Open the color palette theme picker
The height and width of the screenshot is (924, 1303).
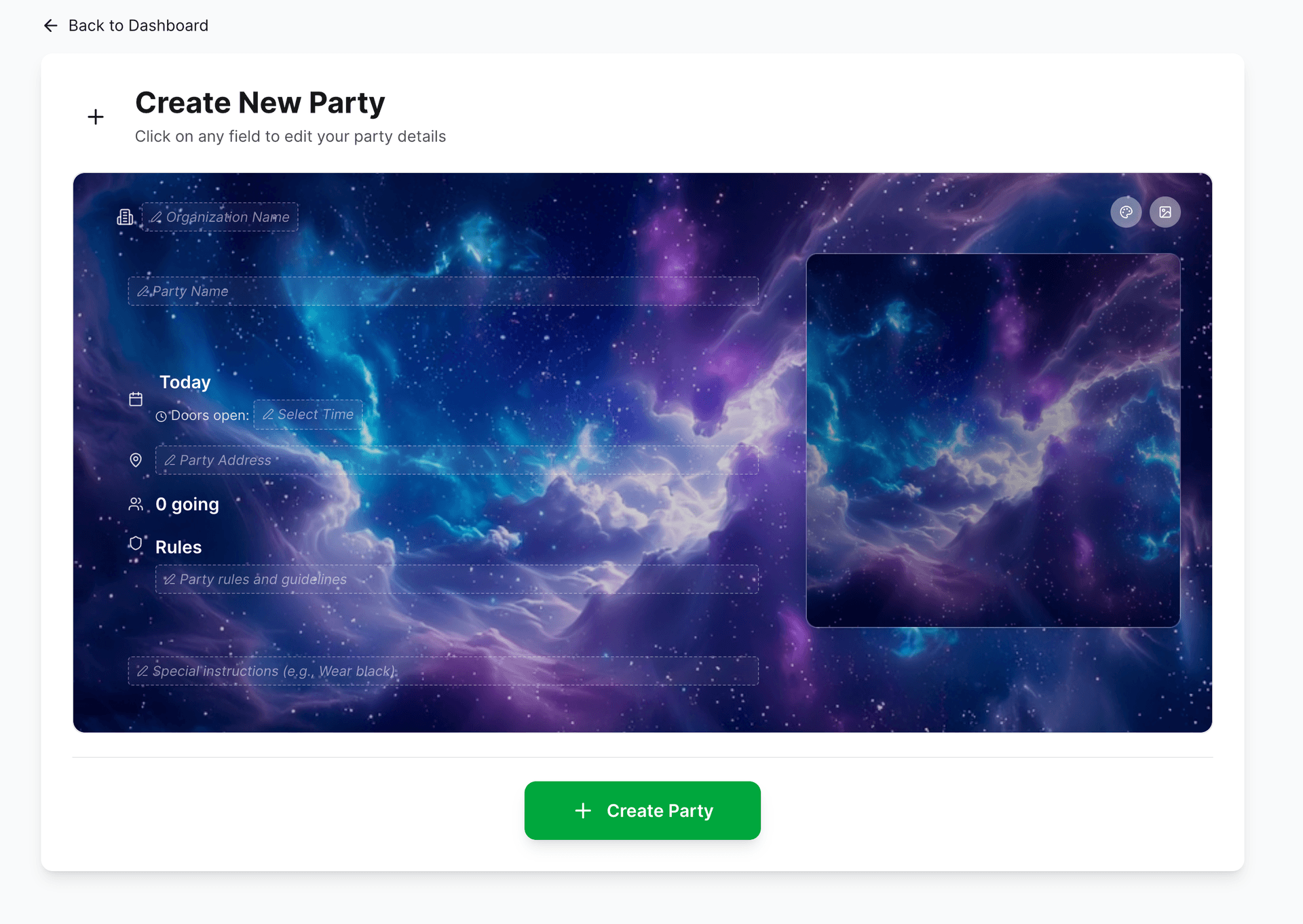pyautogui.click(x=1126, y=212)
